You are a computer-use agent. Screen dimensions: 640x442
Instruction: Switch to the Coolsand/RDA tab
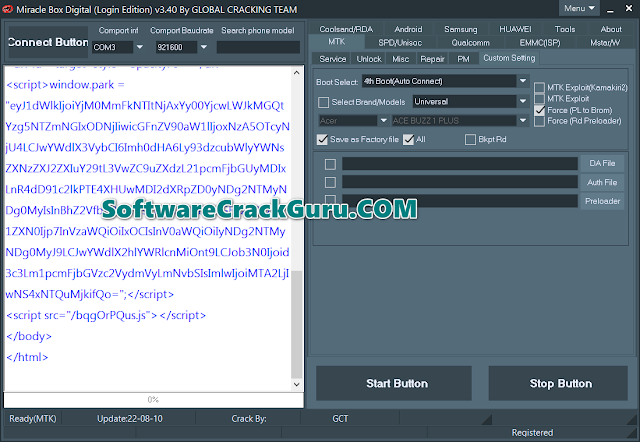click(346, 29)
